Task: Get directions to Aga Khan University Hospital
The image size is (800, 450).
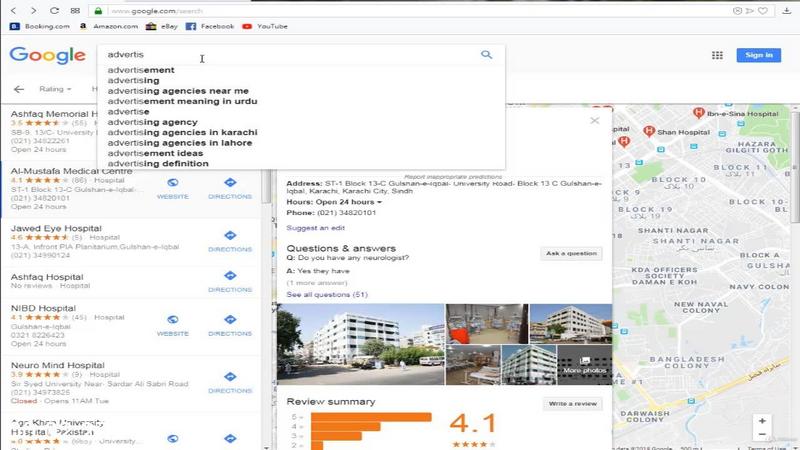Action: (x=230, y=439)
